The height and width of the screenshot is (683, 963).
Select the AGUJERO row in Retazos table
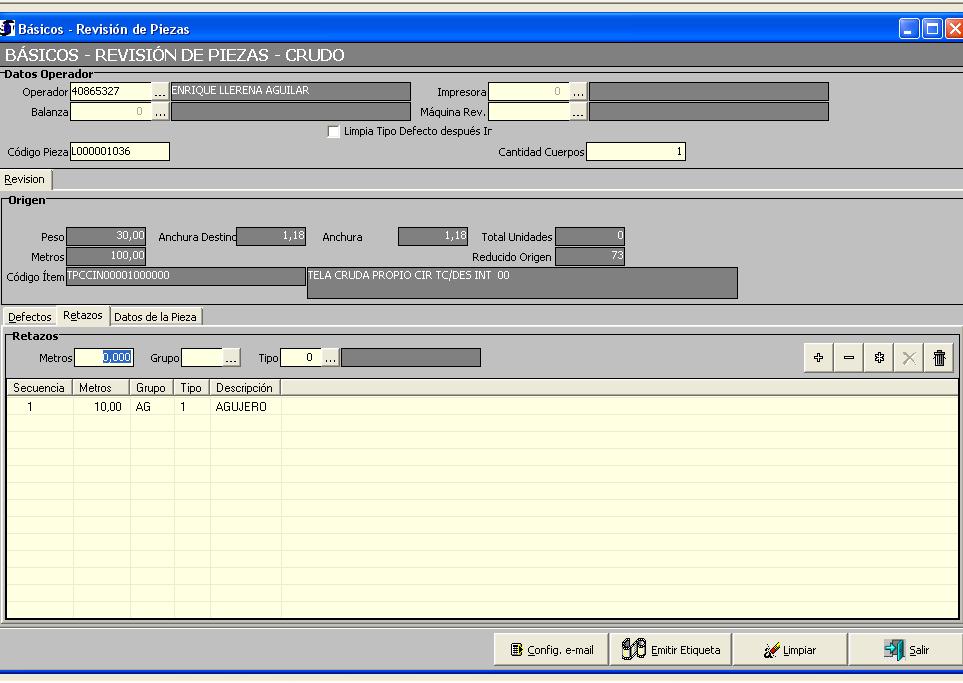[x=240, y=407]
